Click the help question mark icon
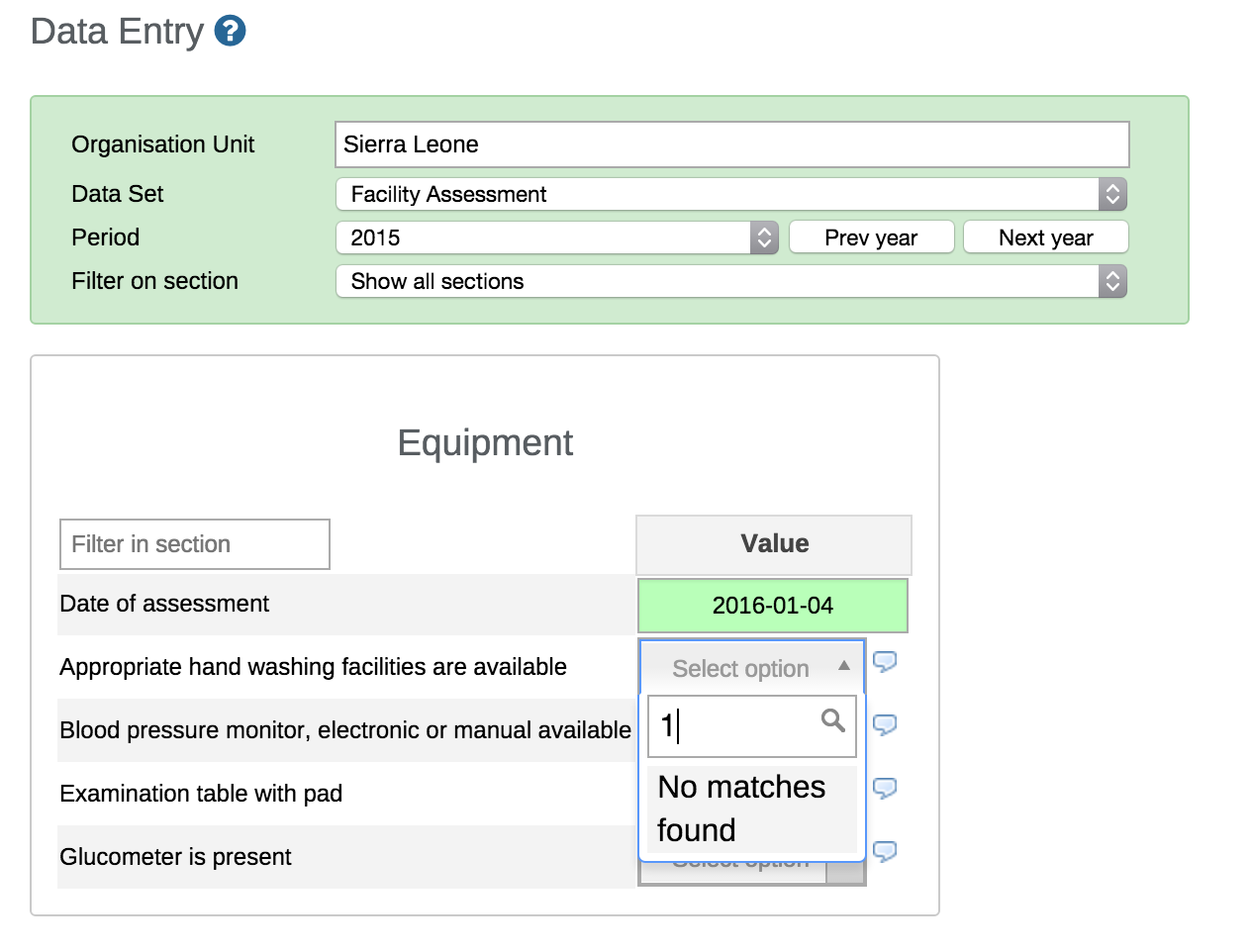This screenshot has height=952, width=1251. pos(230,32)
